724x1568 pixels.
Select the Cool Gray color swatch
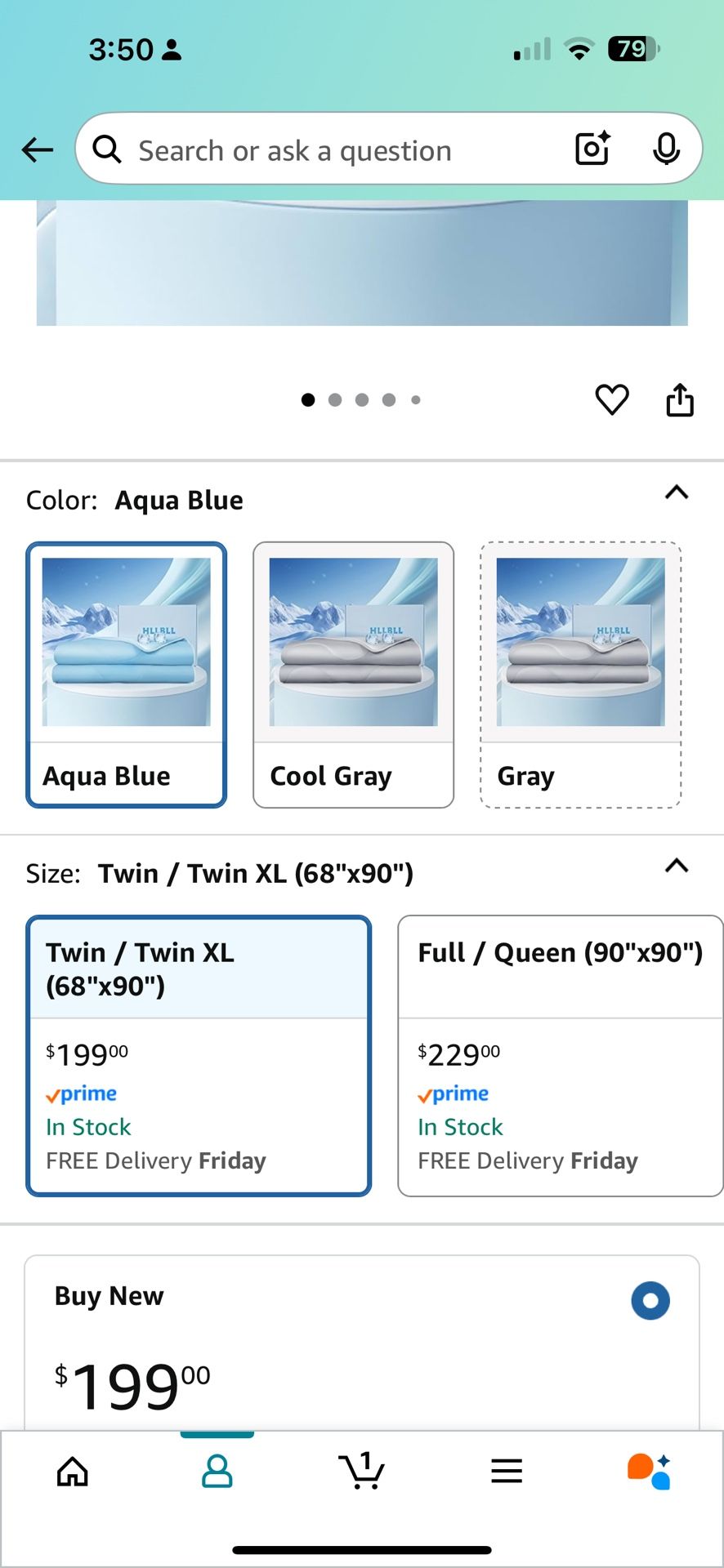[353, 675]
